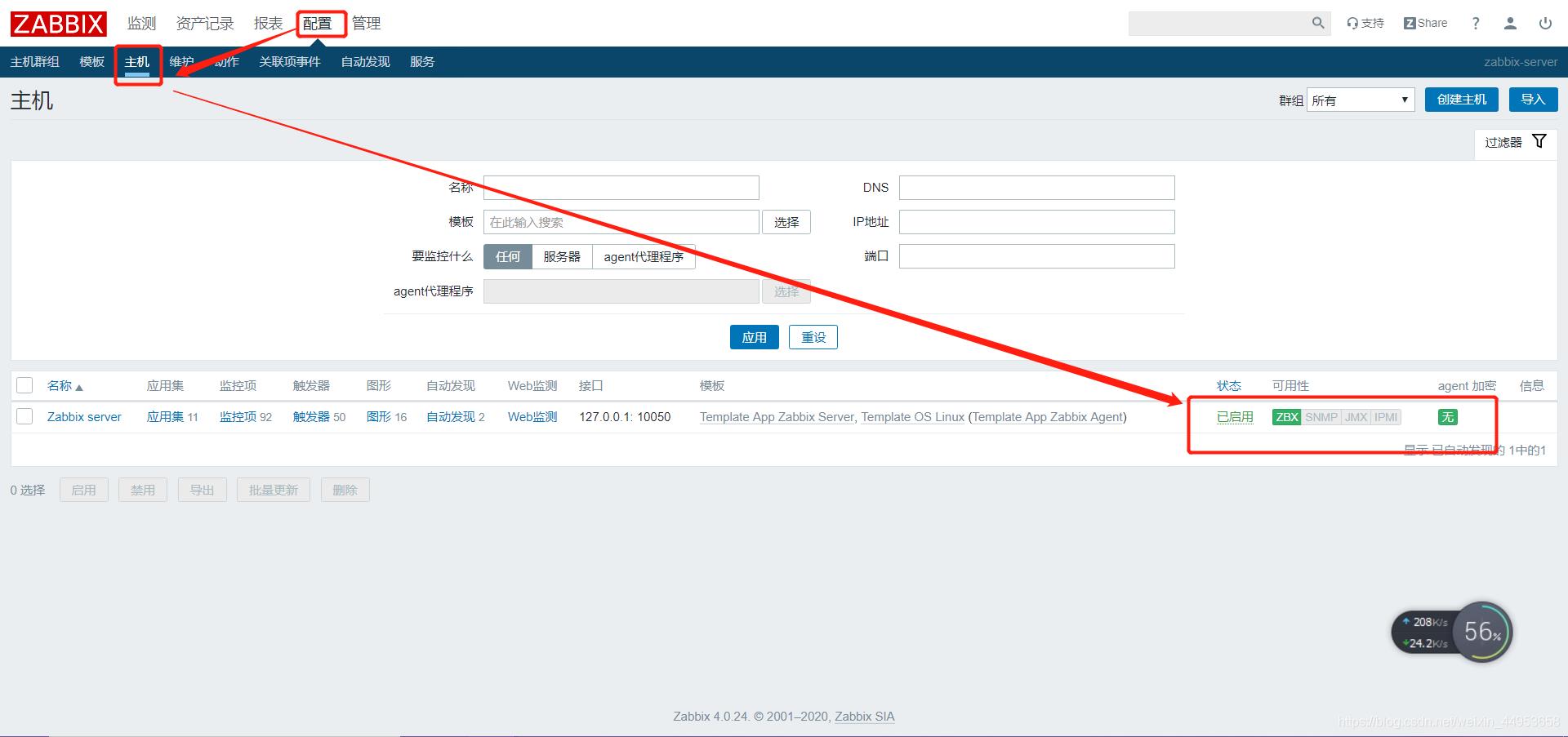Tick the select-all hosts checkbox
This screenshot has height=737, width=1568.
point(24,385)
